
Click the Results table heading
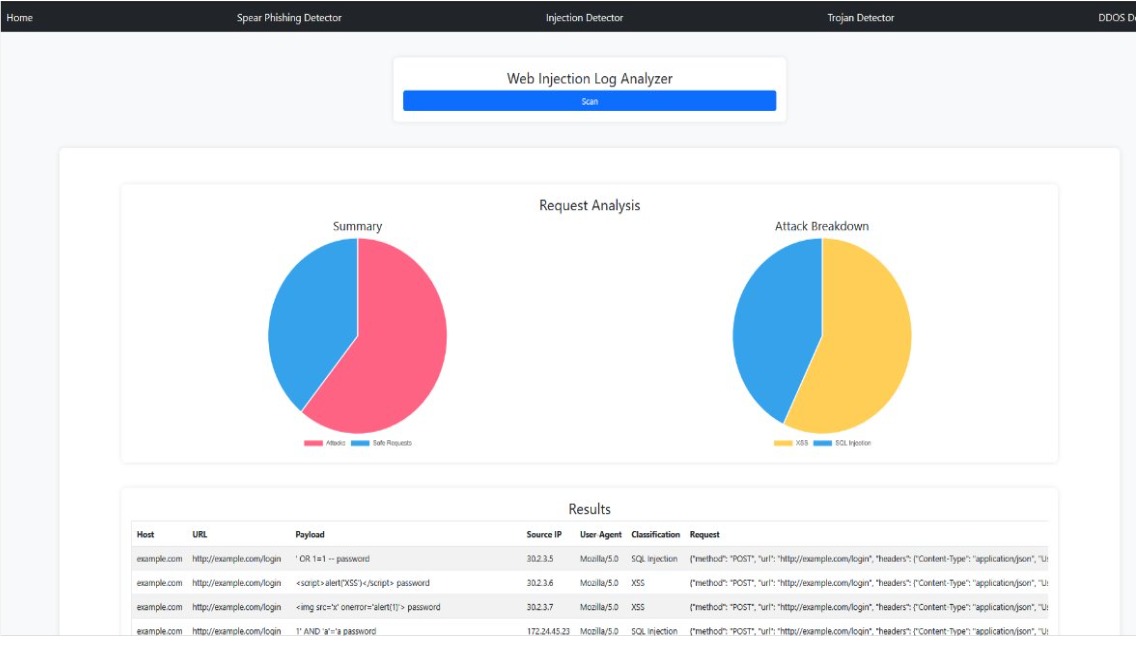click(x=589, y=509)
